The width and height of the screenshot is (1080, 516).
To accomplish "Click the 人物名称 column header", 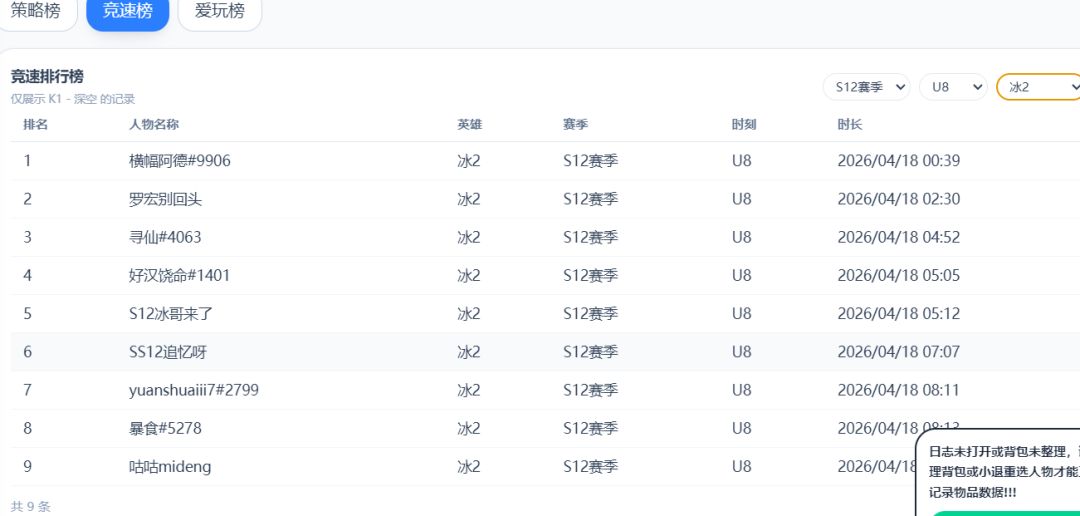I will tap(154, 125).
